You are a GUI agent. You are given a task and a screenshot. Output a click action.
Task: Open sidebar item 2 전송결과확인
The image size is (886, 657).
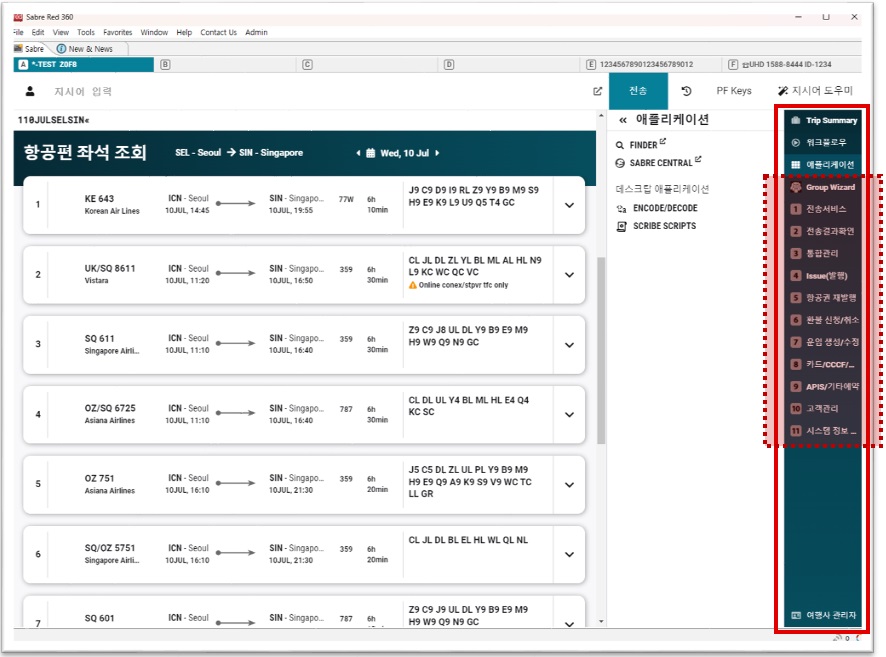click(823, 231)
